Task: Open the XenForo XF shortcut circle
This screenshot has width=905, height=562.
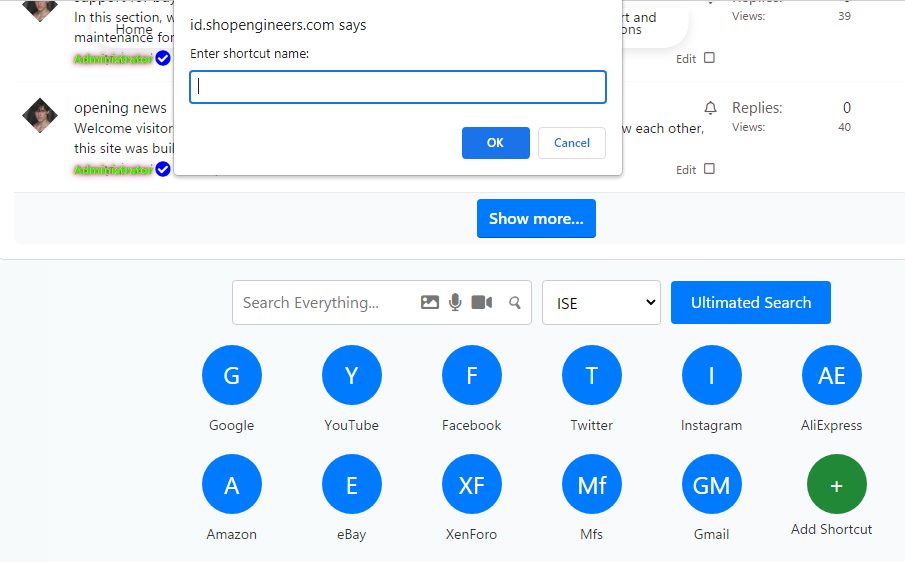Action: 472,484
